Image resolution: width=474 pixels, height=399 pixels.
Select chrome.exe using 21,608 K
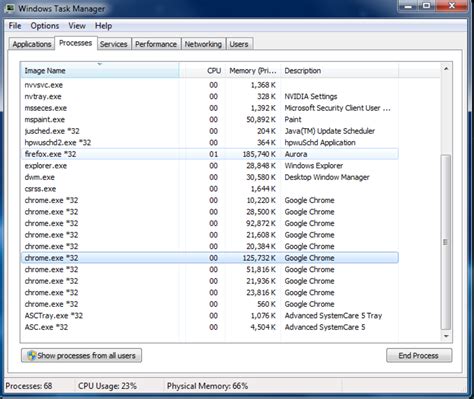[x=210, y=235]
